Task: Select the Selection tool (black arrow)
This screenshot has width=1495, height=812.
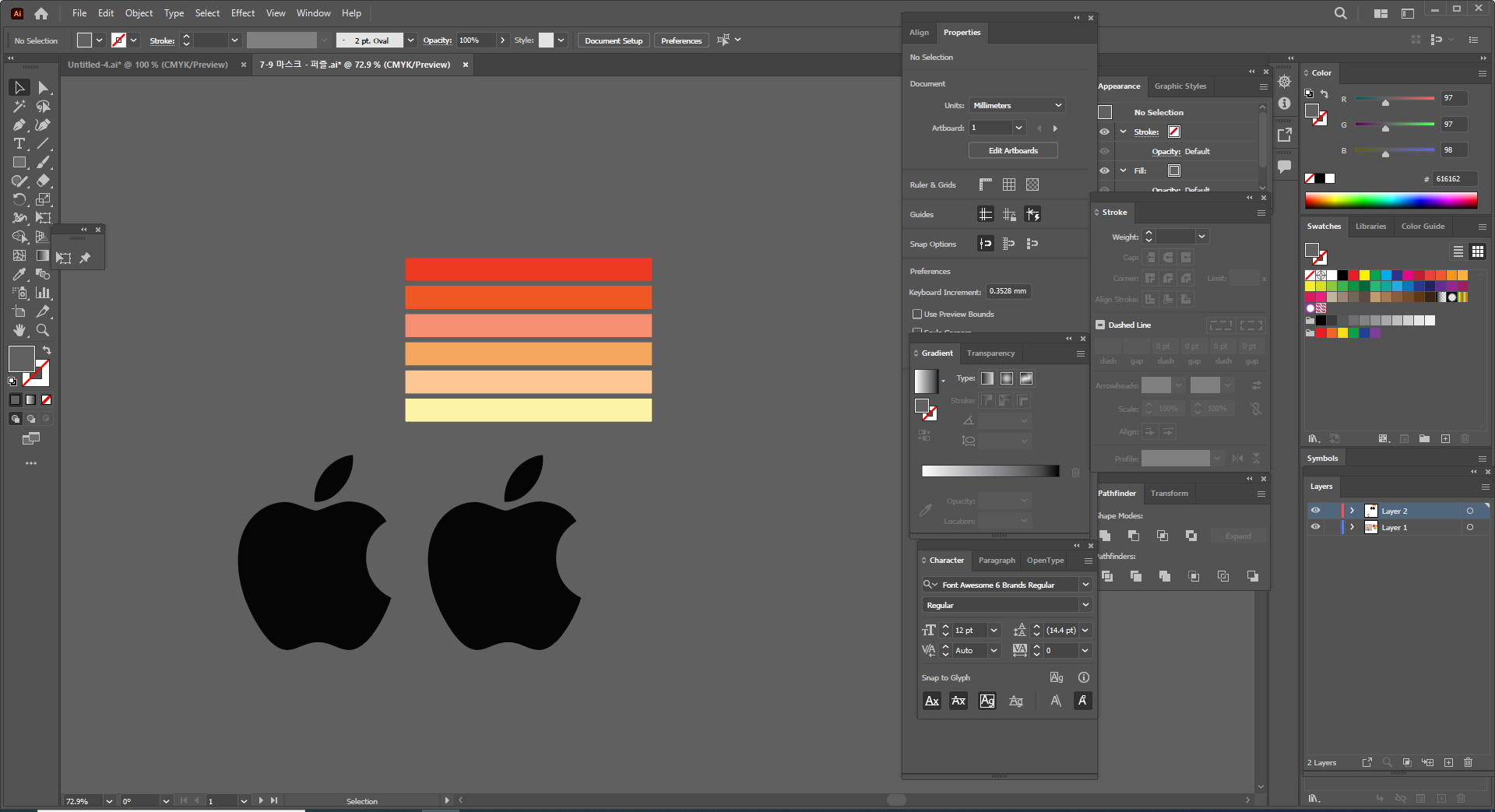Action: 19,88
